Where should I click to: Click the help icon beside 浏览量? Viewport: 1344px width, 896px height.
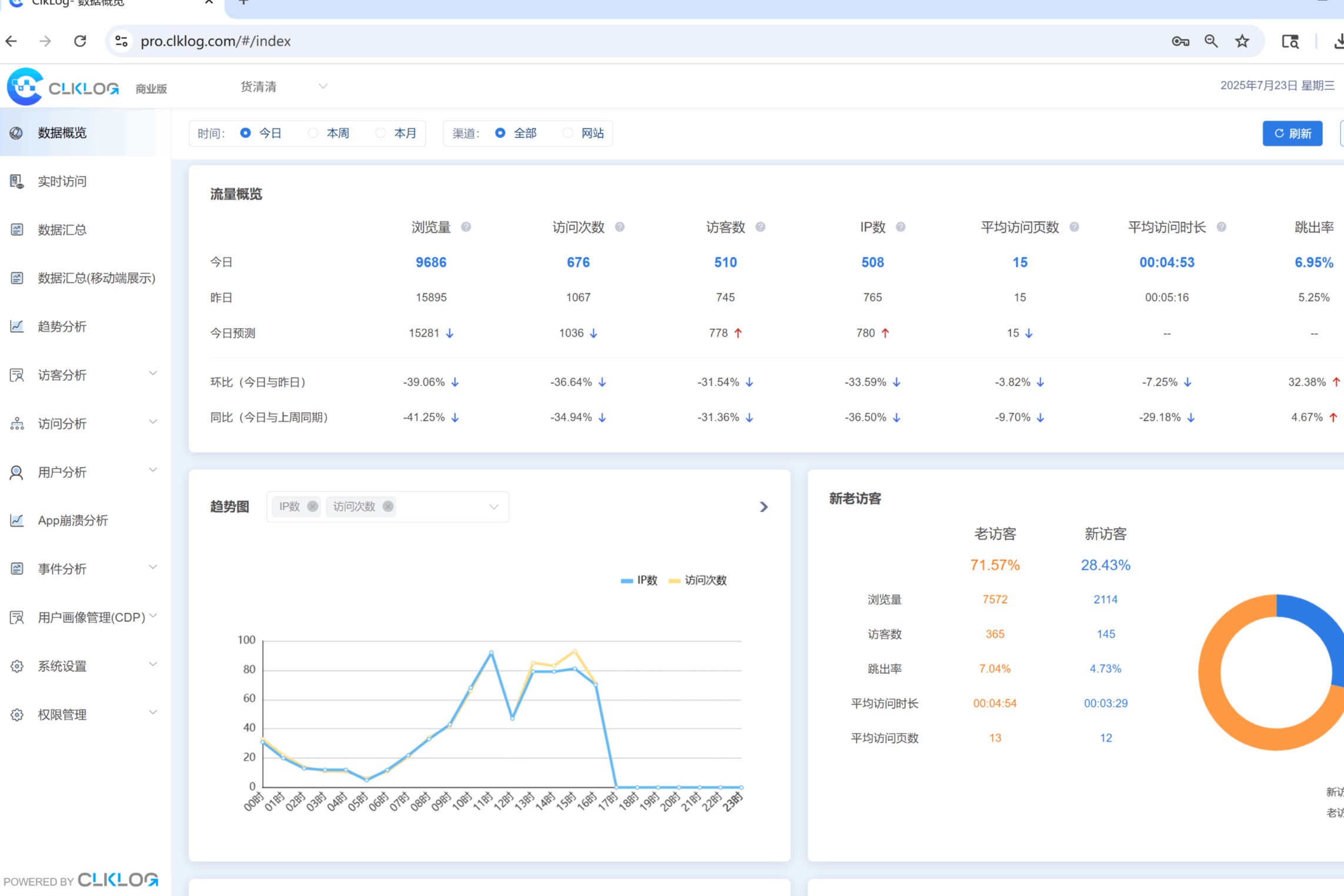click(x=466, y=227)
